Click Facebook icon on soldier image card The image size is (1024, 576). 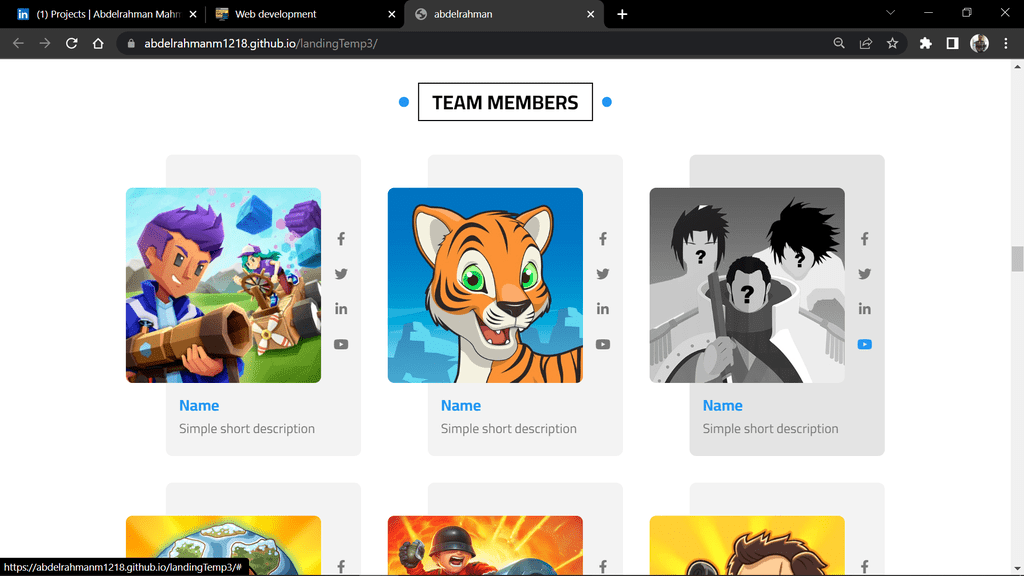click(603, 567)
